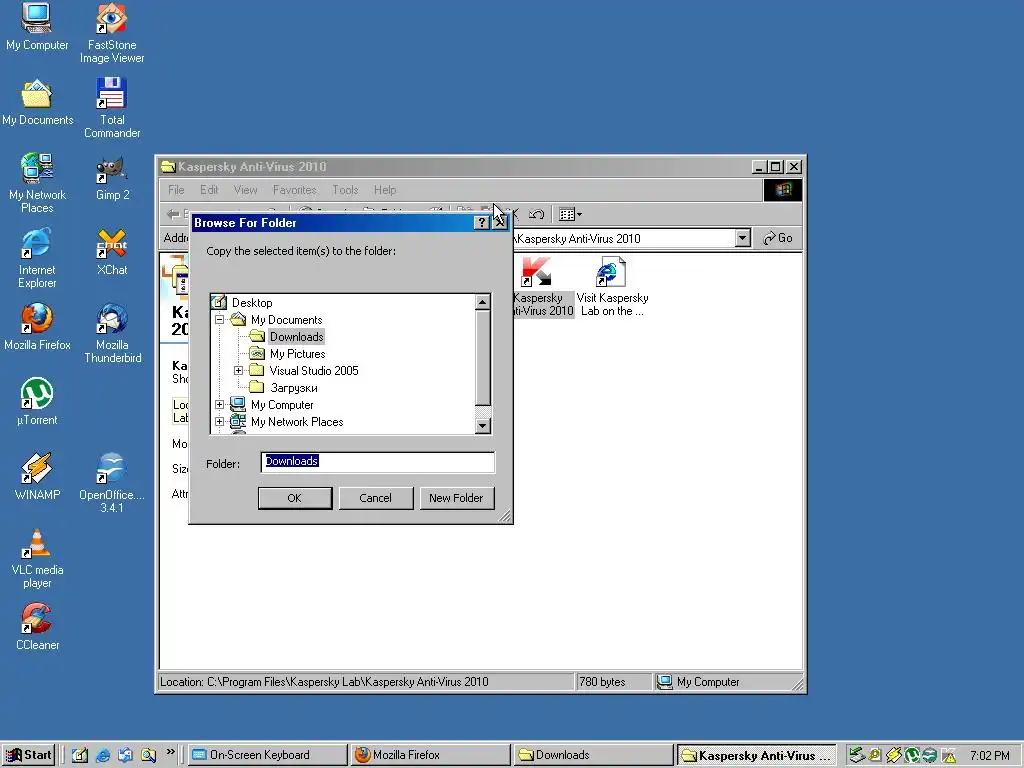Open the Edit menu
This screenshot has width=1024, height=768.
pos(209,190)
